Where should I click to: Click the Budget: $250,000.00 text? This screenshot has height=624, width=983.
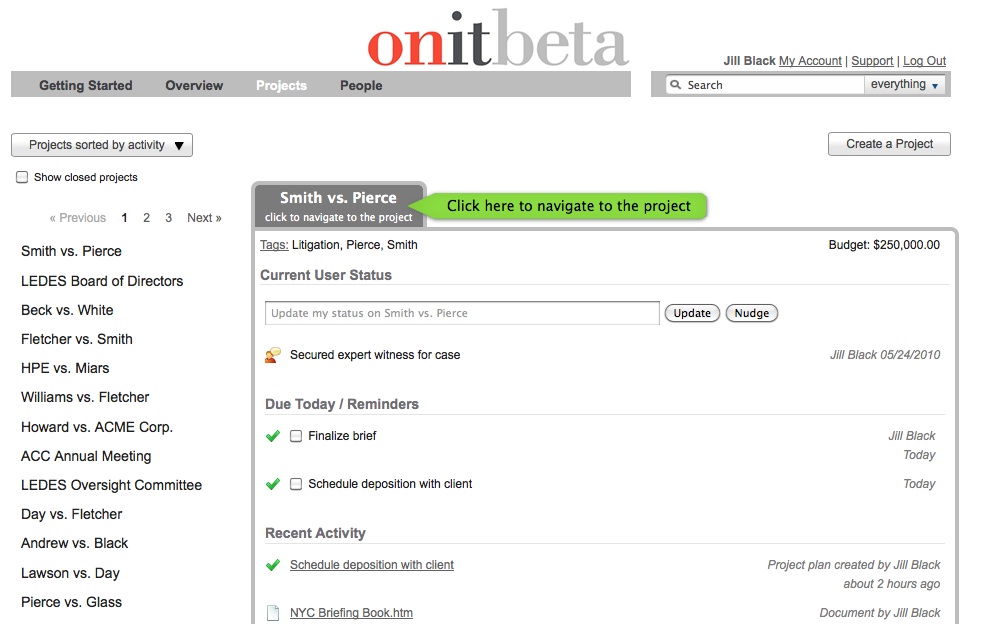point(884,245)
